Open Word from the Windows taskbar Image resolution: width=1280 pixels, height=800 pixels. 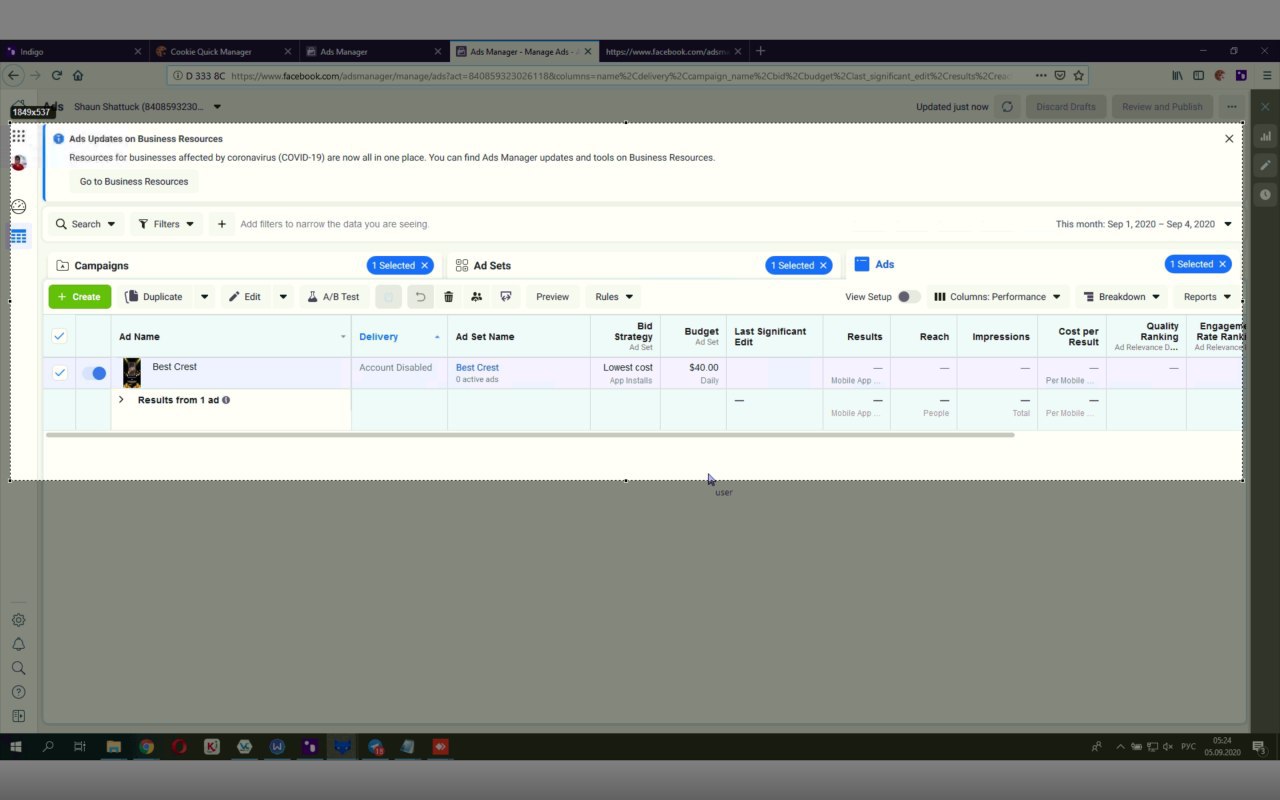277,747
